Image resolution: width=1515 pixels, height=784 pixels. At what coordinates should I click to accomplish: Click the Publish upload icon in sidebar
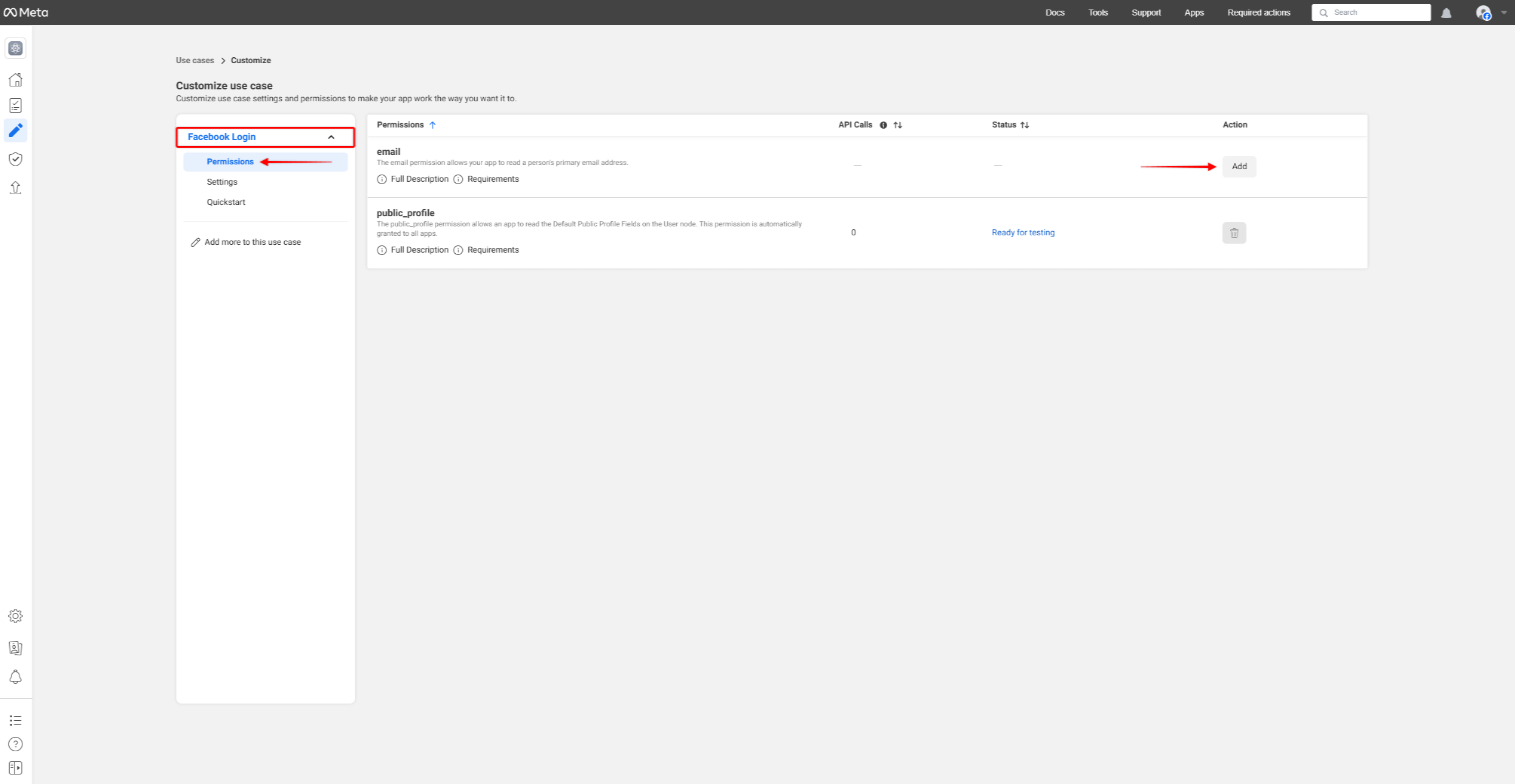pyautogui.click(x=15, y=188)
